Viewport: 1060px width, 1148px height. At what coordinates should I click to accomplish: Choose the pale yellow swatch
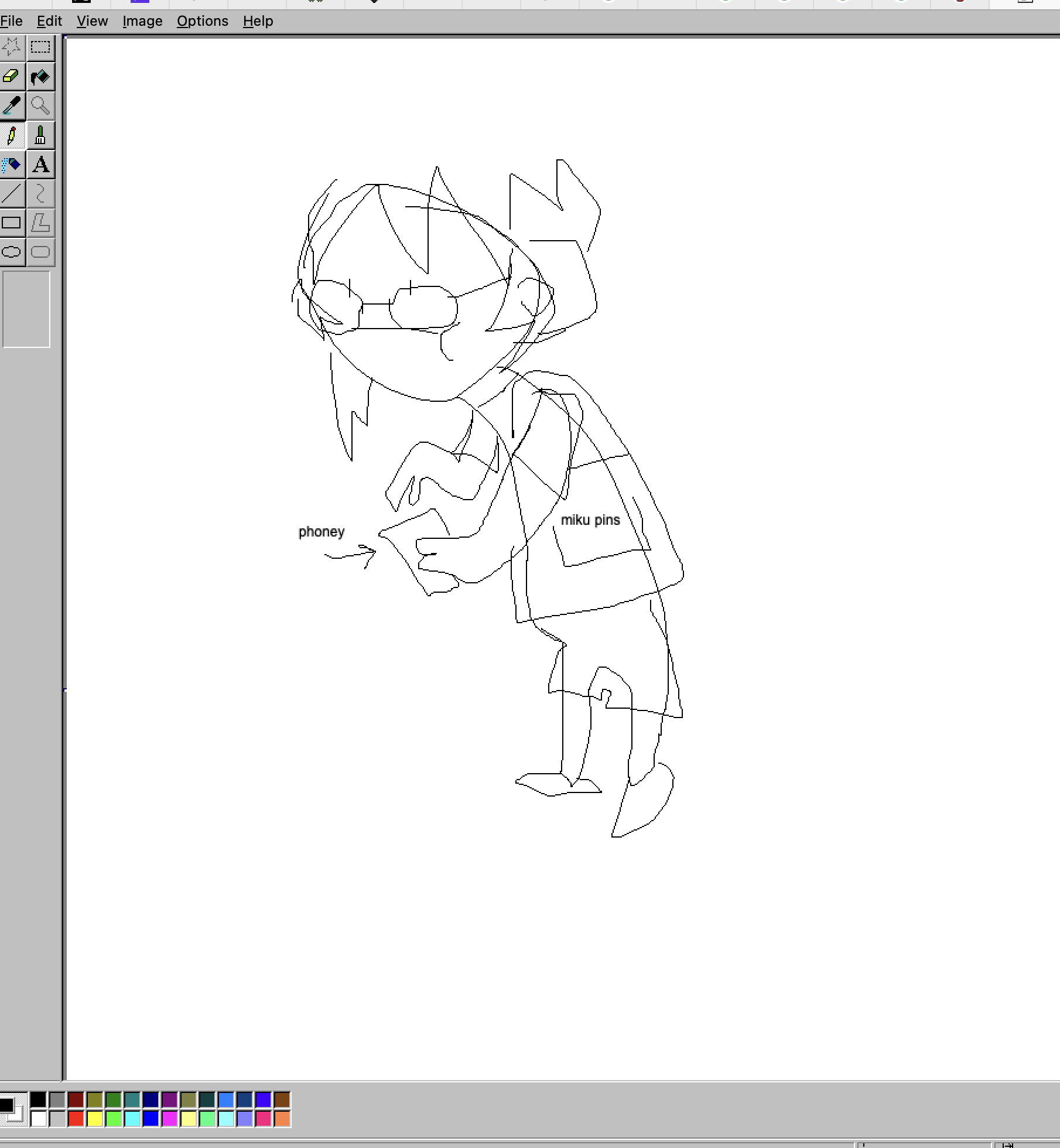pos(189,1119)
